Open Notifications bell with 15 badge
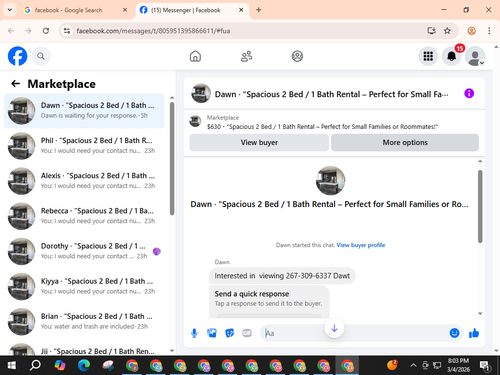The width and height of the screenshot is (500, 375). click(x=452, y=56)
